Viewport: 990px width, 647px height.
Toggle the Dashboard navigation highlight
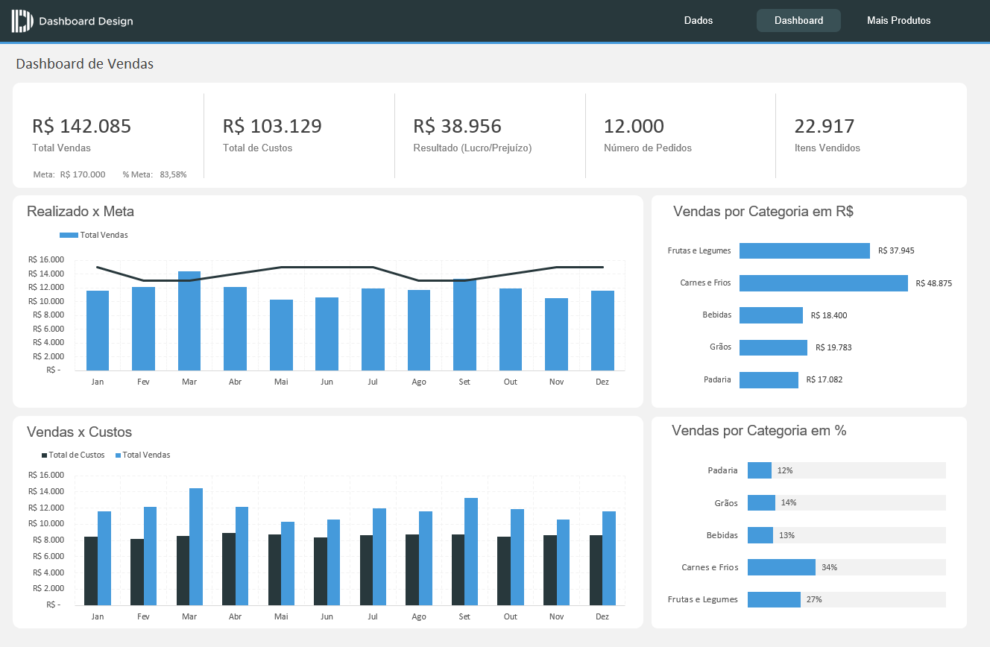pos(798,20)
